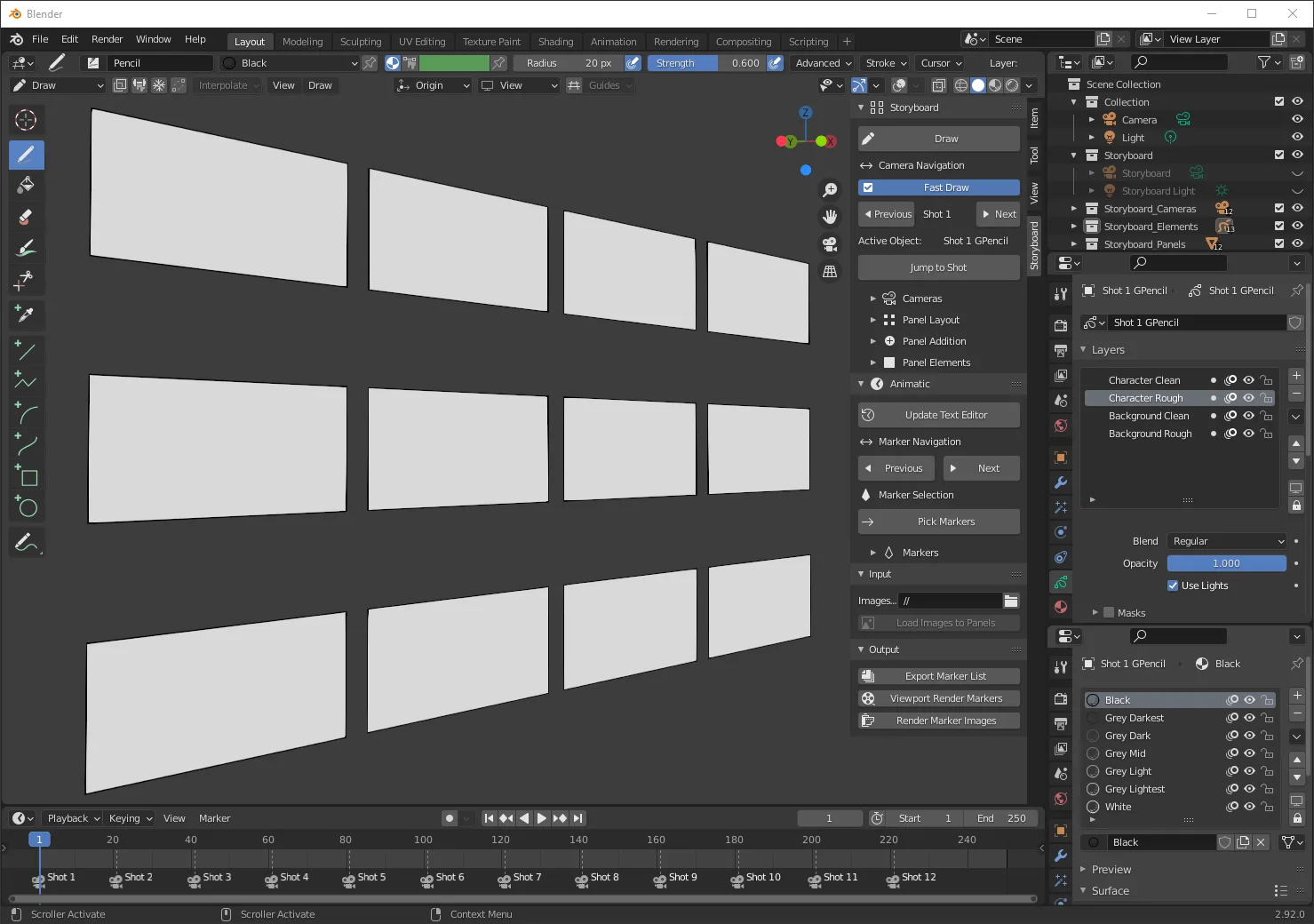Expand the Cameras section
Viewport: 1314px width, 924px height.
pyautogui.click(x=873, y=298)
